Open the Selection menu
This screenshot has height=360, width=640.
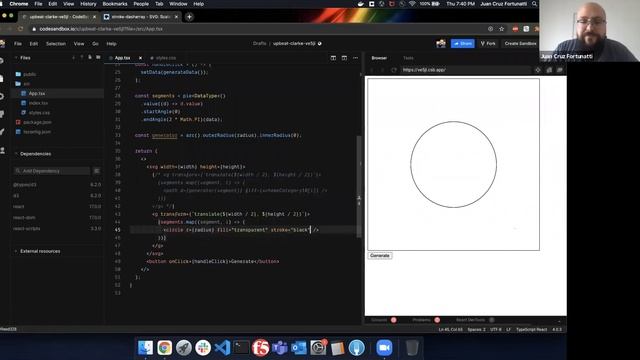56,44
